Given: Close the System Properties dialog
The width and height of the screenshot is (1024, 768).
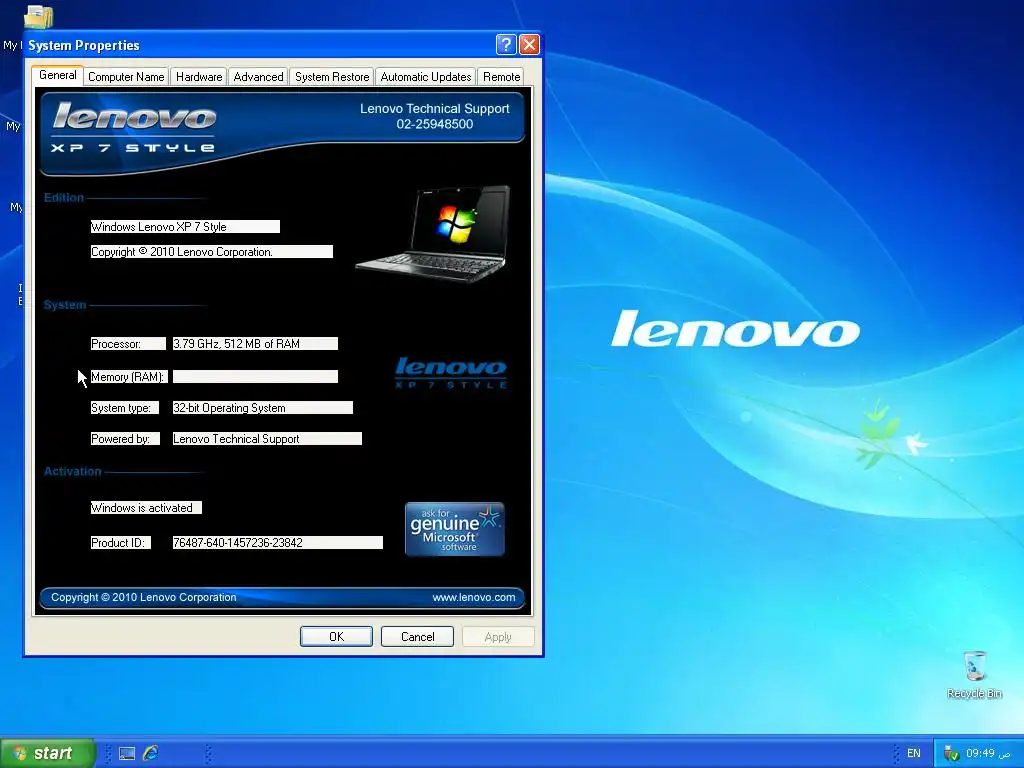Looking at the screenshot, I should [529, 44].
